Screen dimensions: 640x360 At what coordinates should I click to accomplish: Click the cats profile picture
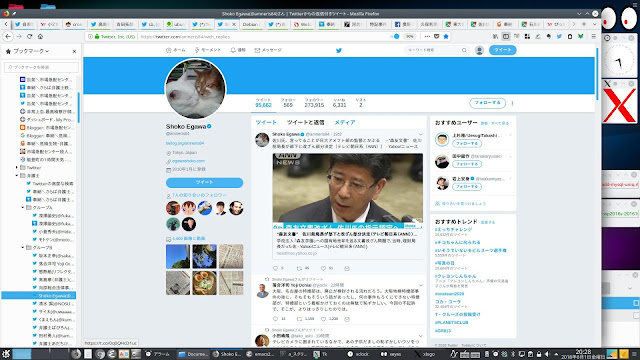[x=195, y=89]
